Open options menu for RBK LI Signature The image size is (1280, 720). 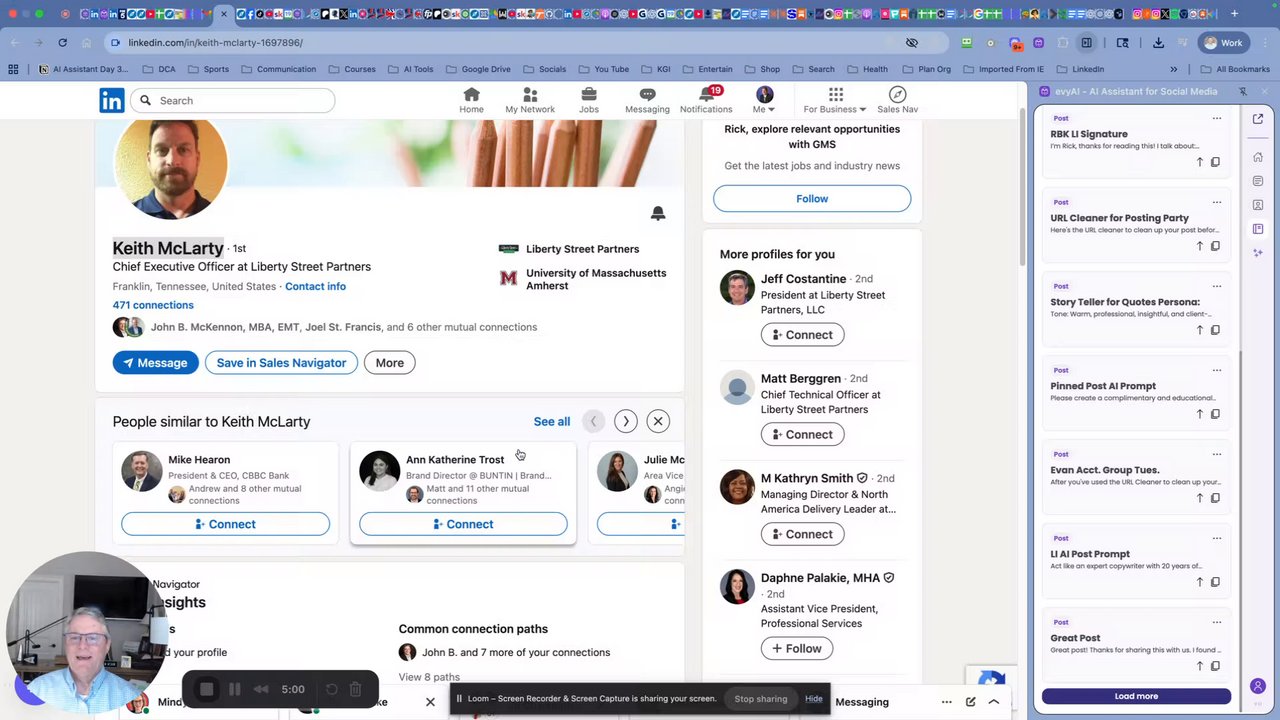(1217, 118)
